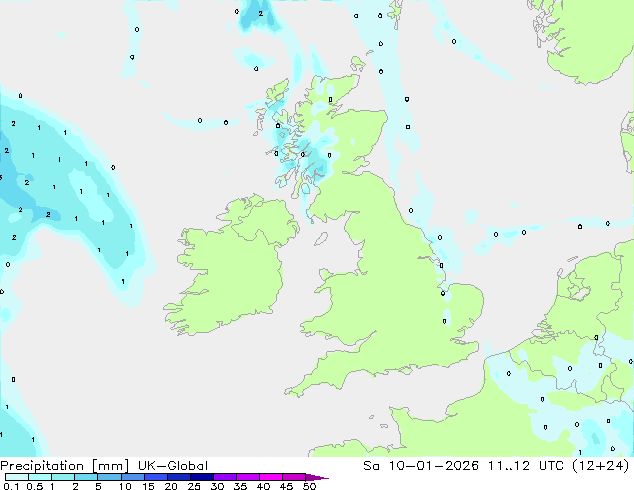
Task: Click the legend label "50"
Action: [309, 486]
